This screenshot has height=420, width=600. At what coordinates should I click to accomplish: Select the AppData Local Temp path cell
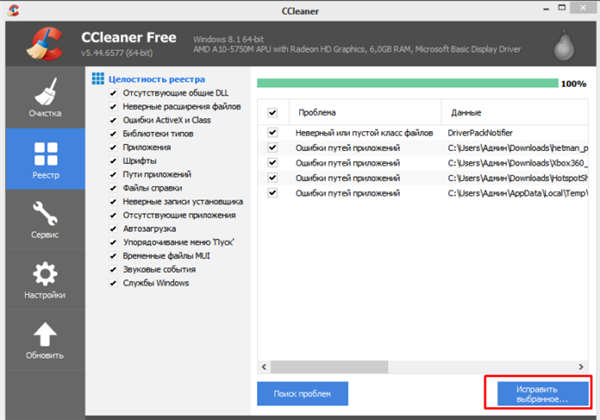click(x=517, y=193)
